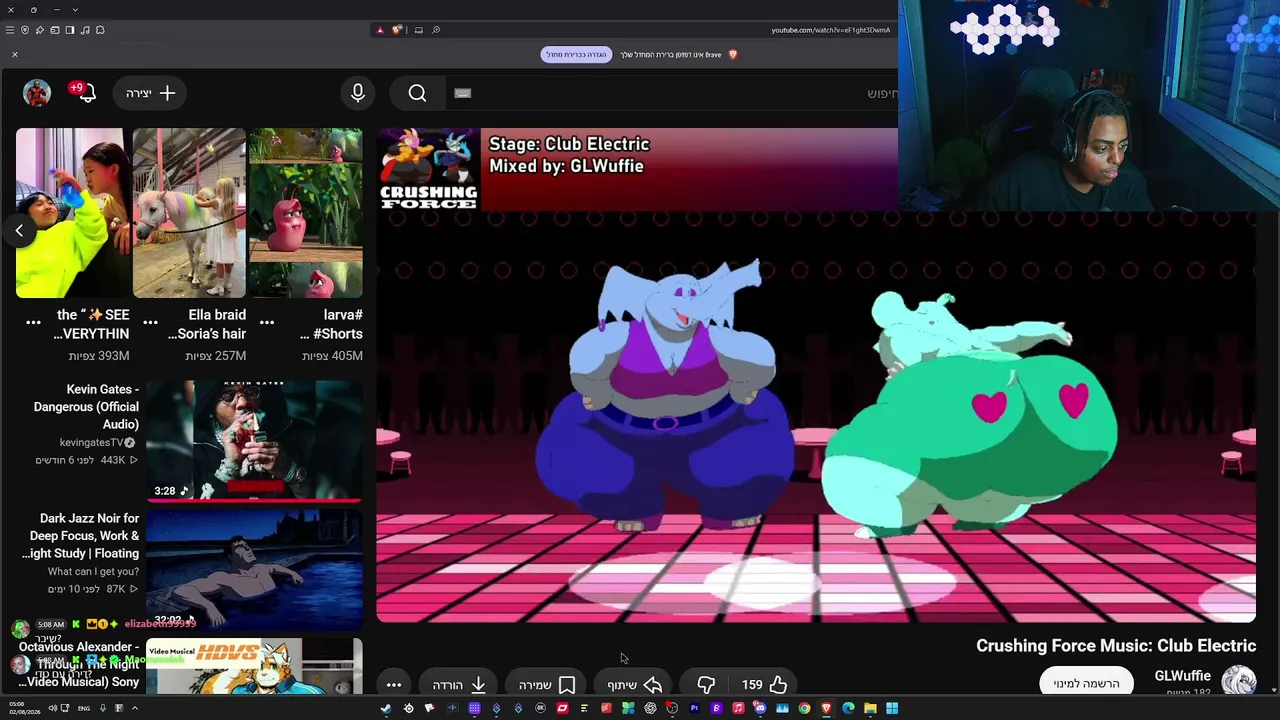Viewport: 1280px width, 720px height.
Task: Open Dark Jazz Noir video thumbnail
Action: pyautogui.click(x=254, y=570)
